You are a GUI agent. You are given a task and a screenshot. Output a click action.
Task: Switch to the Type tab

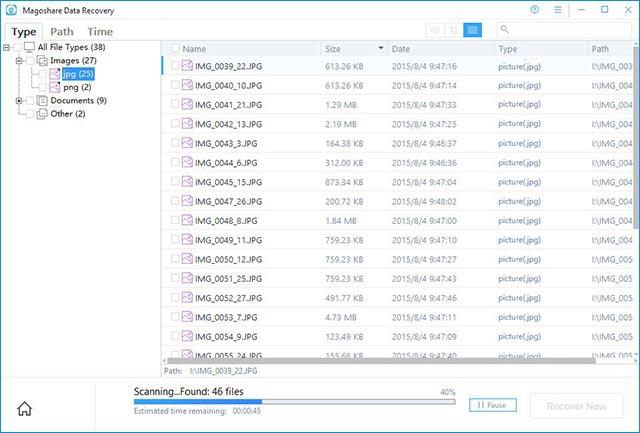coord(24,31)
